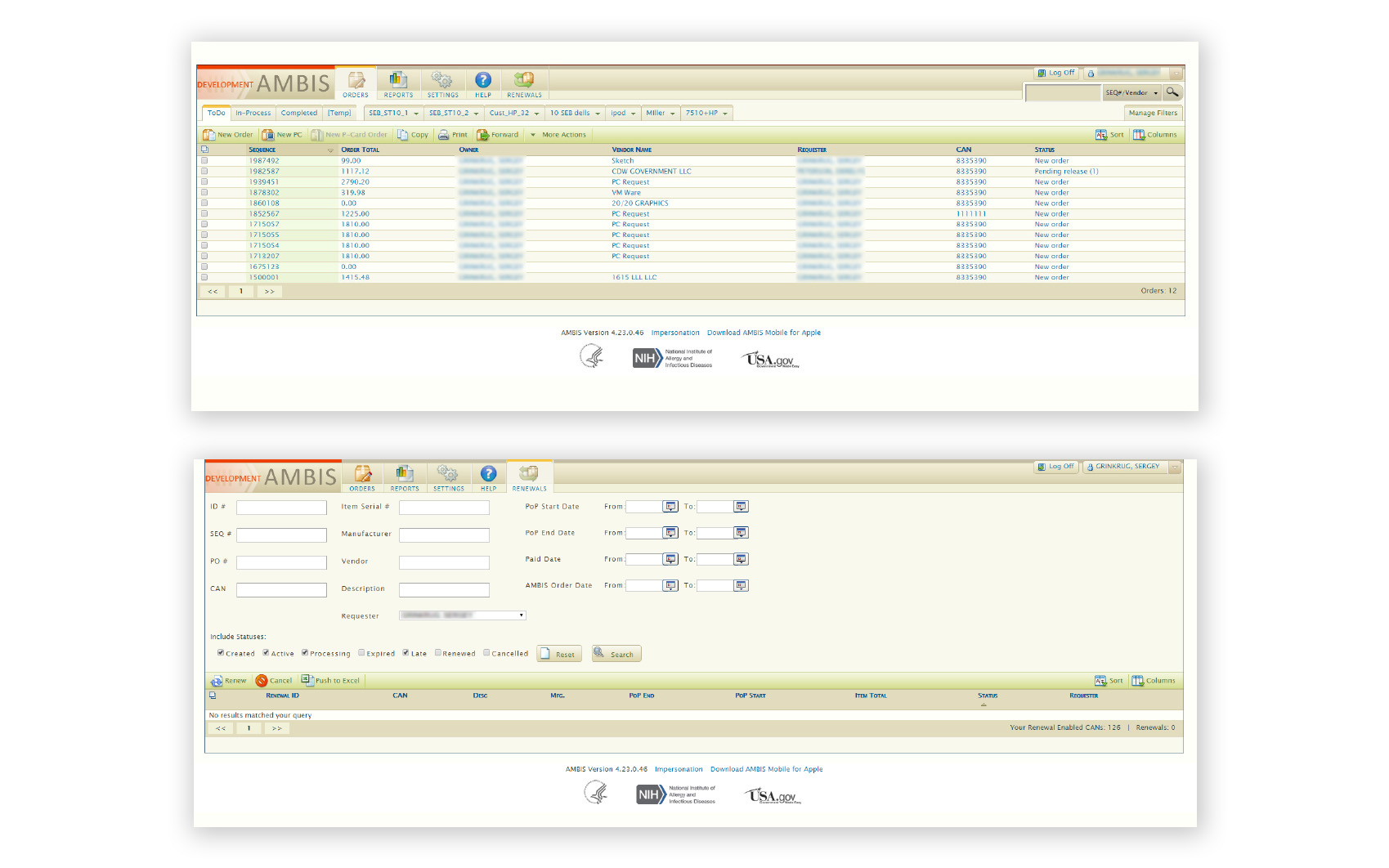The height and width of the screenshot is (868, 1389).
Task: Uncheck the Created status checkbox
Action: [221, 652]
